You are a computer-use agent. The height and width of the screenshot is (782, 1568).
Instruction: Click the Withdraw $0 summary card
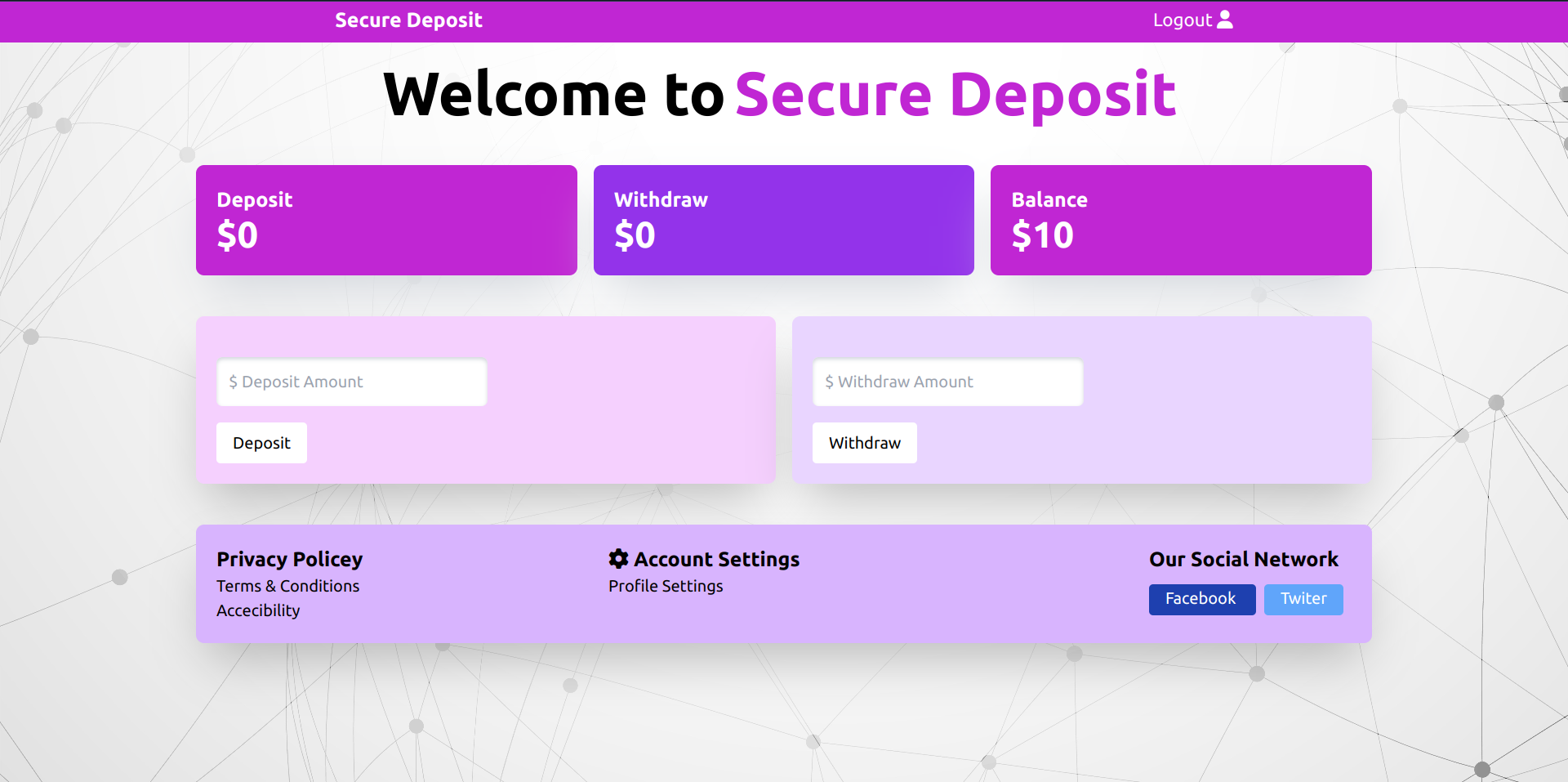tap(784, 220)
